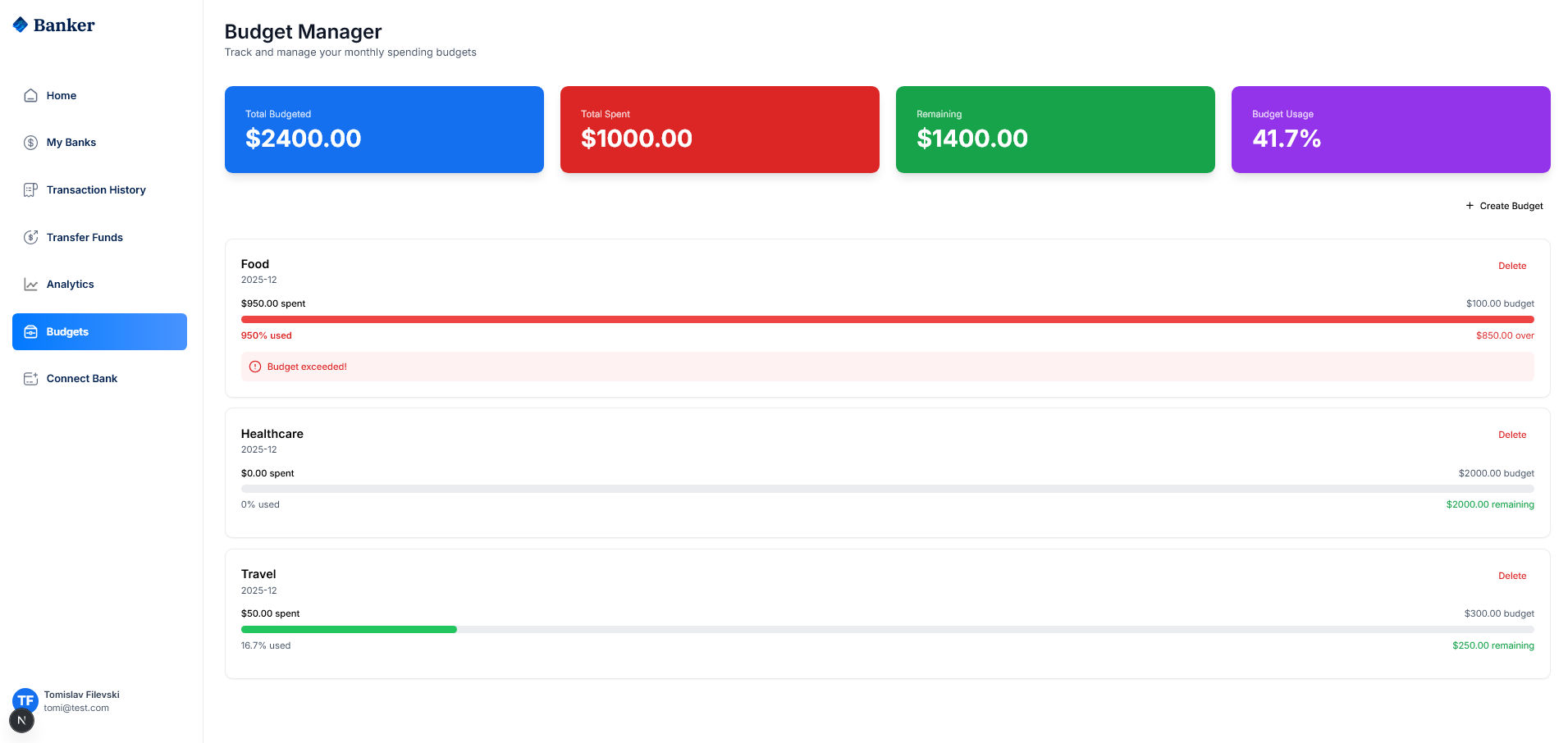The image size is (1568, 743).
Task: Click the Food budget red progress bar
Action: [886, 320]
